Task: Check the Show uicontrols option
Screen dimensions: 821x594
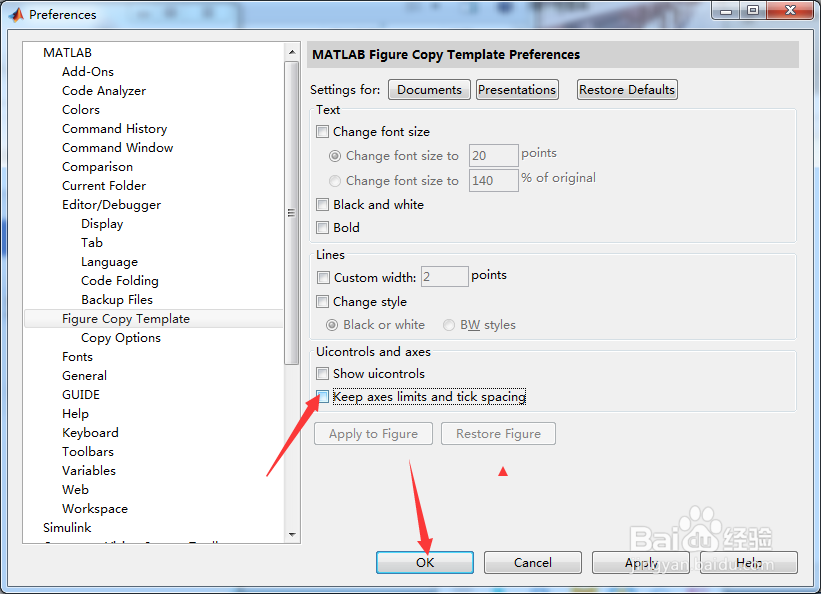Action: 324,373
